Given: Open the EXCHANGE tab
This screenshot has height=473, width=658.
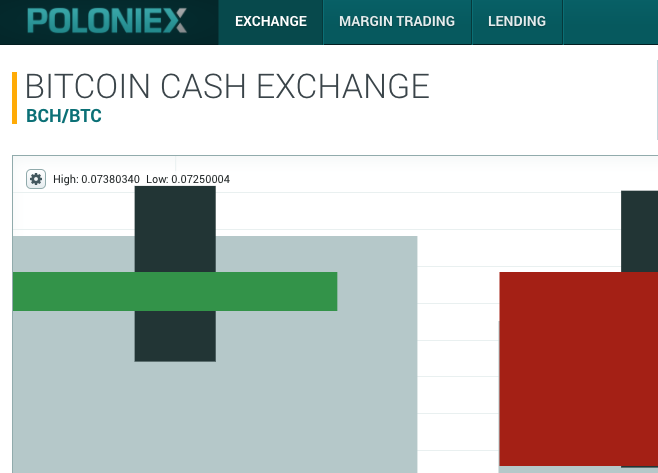Looking at the screenshot, I should [271, 21].
